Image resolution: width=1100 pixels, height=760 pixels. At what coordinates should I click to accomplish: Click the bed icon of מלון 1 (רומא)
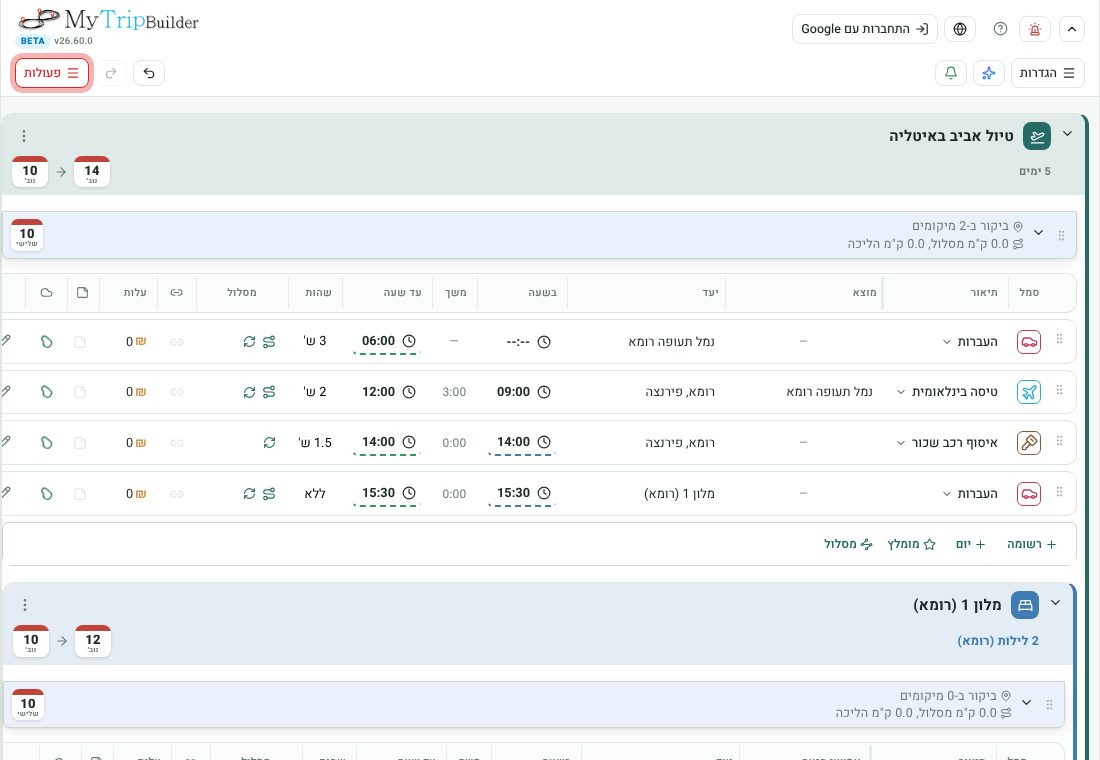tap(1025, 605)
